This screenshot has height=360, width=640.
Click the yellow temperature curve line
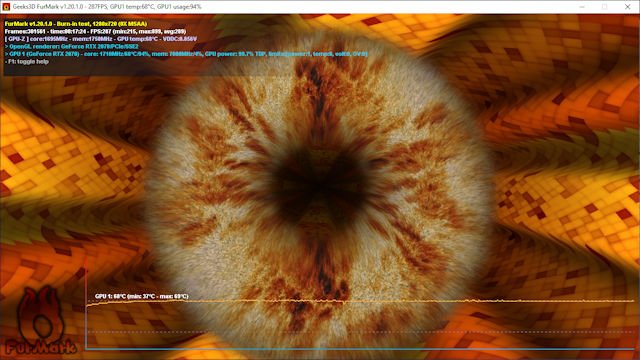click(359, 301)
